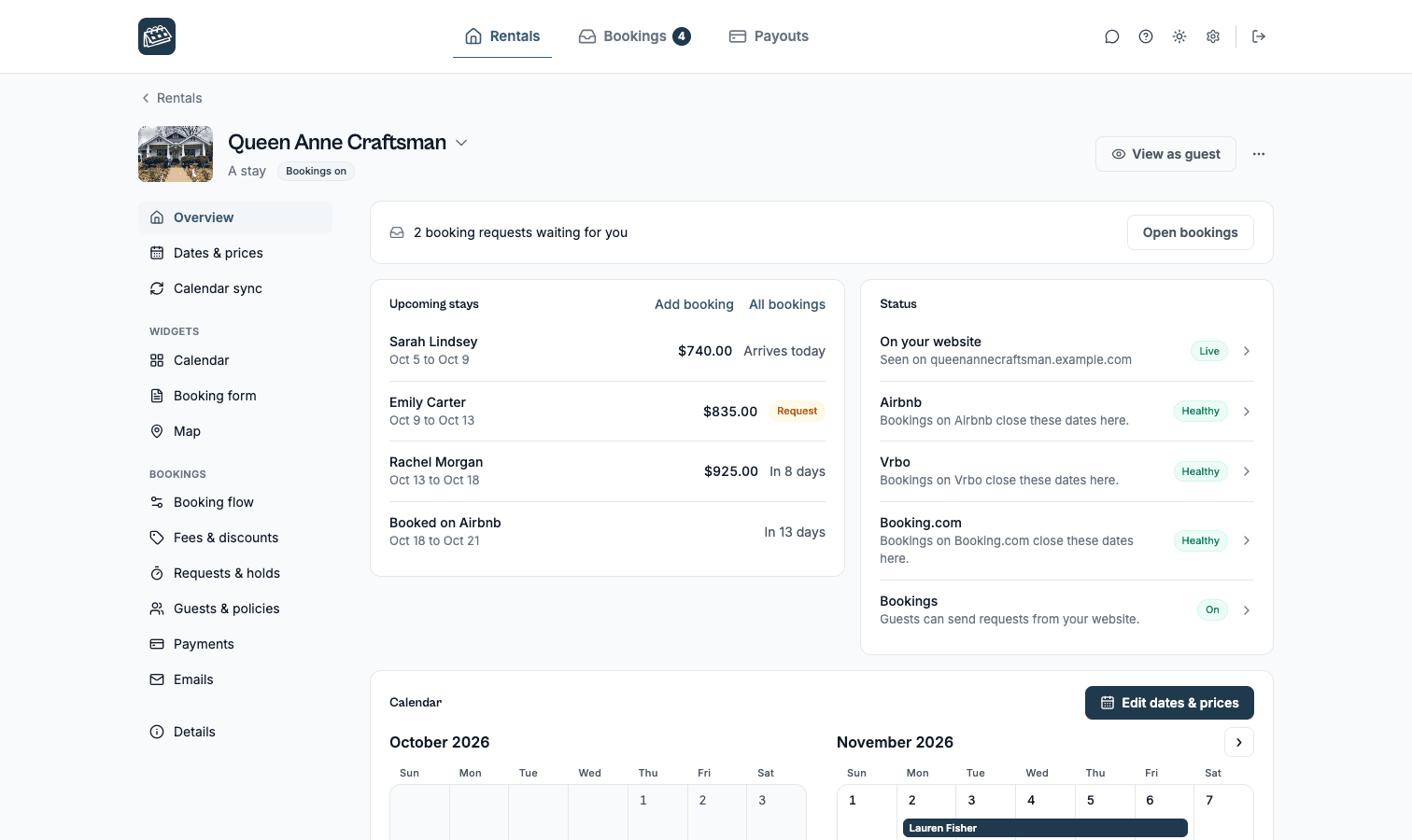Image resolution: width=1412 pixels, height=840 pixels.
Task: Open Lauren Fisher's calendar booking bar
Action: click(x=1045, y=828)
